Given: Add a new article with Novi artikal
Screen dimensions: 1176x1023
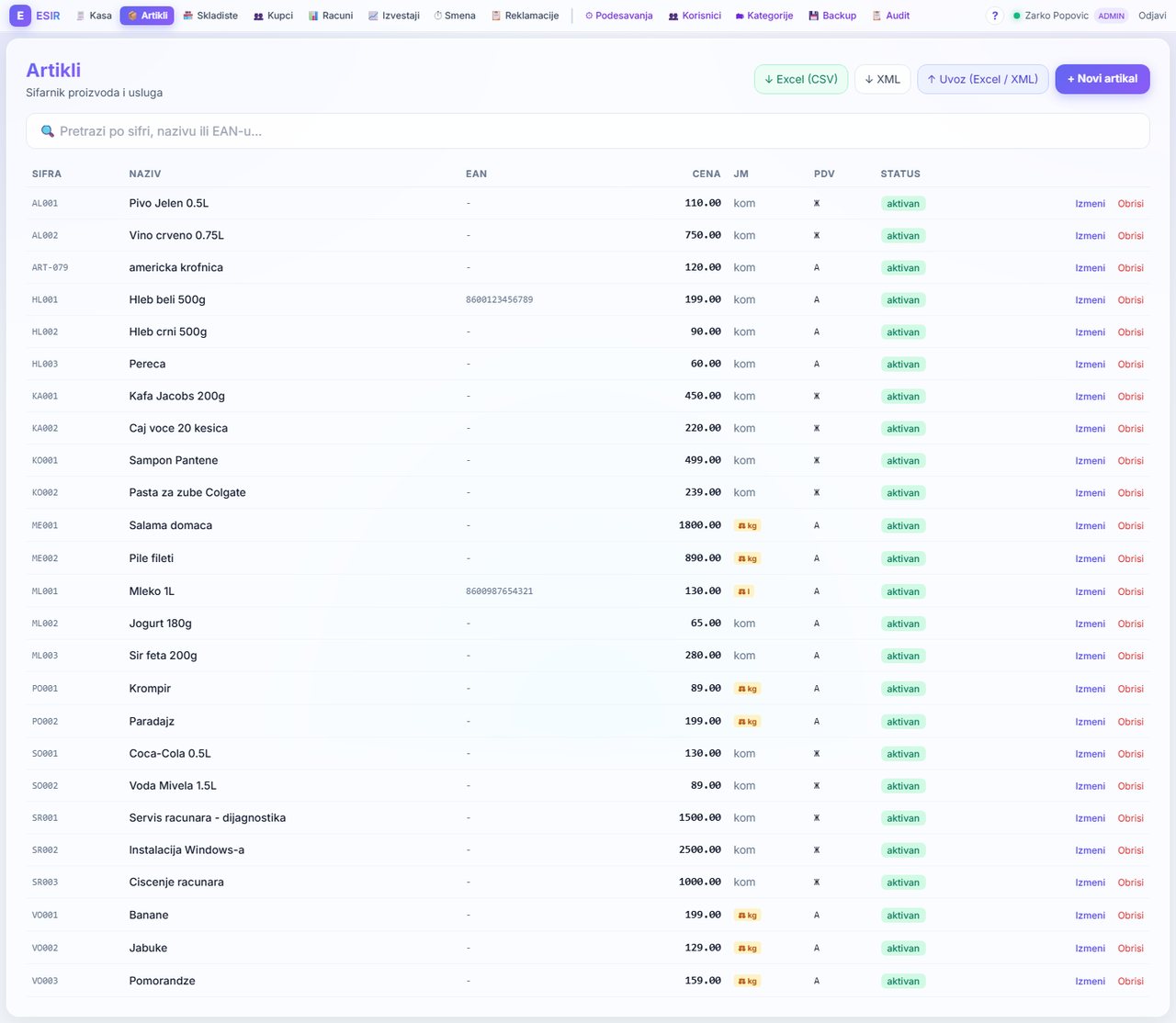Looking at the screenshot, I should tap(1102, 79).
